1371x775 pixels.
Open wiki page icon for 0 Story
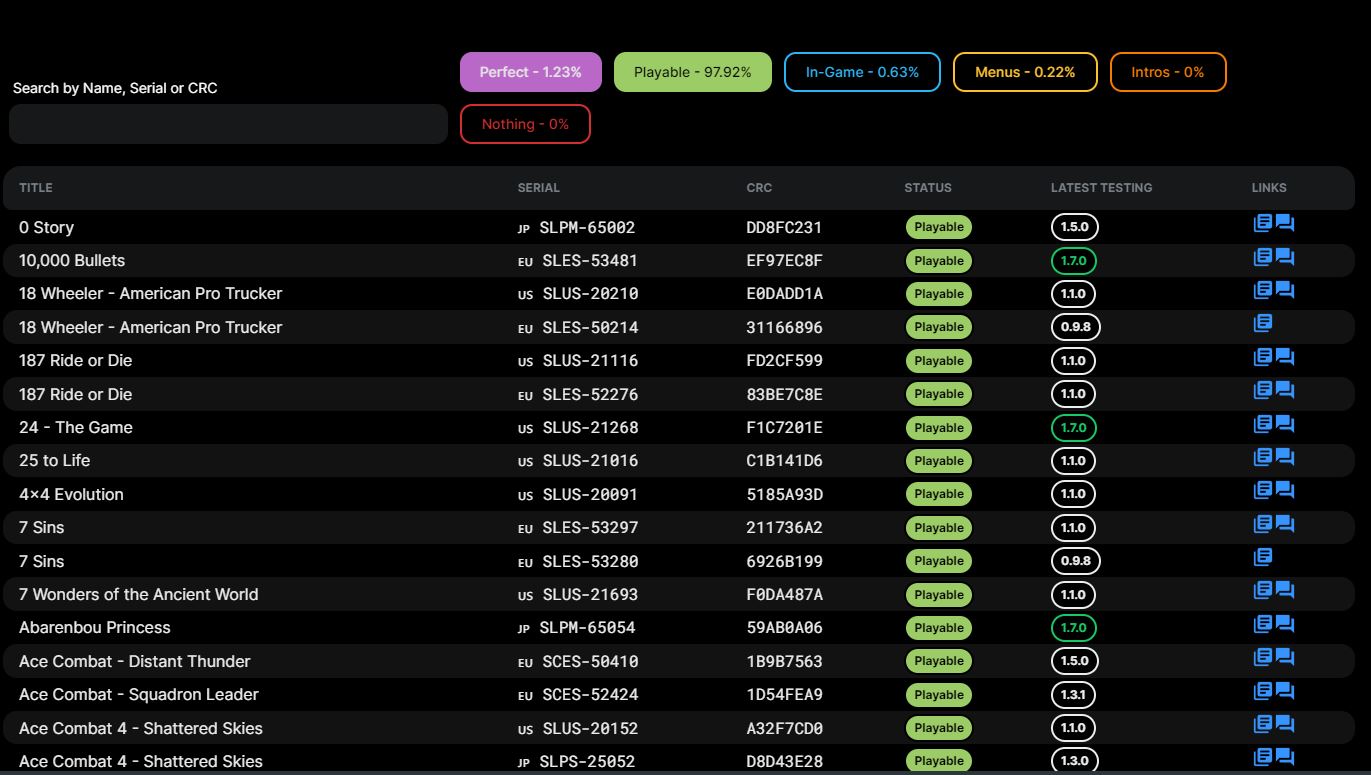click(1263, 223)
